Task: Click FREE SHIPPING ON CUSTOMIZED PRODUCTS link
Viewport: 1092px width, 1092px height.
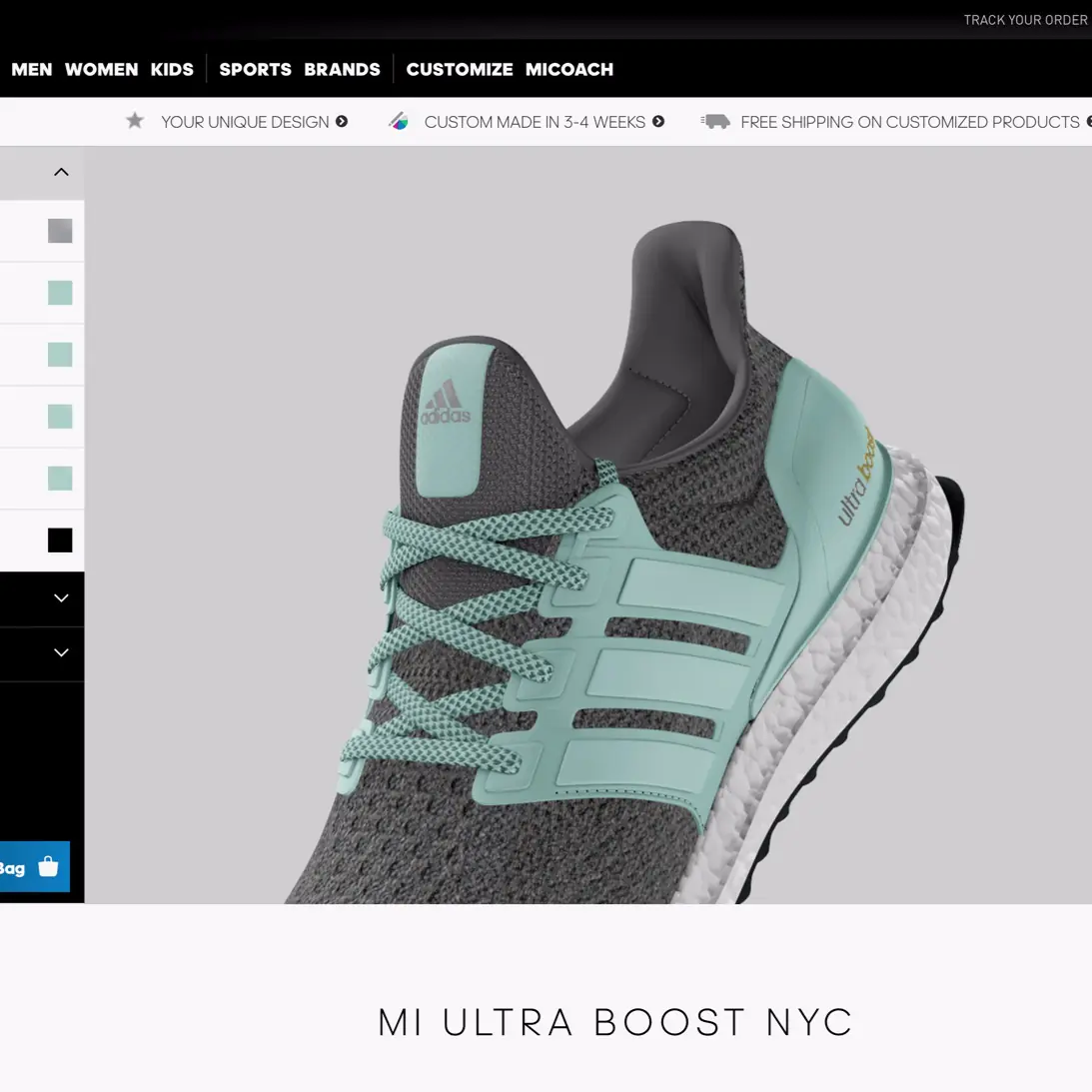Action: [909, 122]
